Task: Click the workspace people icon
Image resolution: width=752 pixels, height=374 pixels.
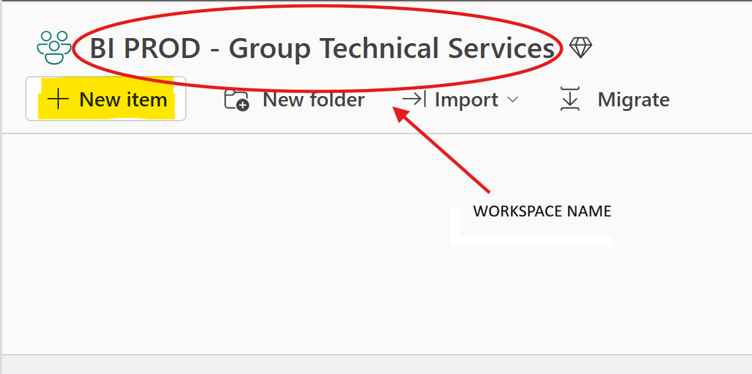Action: tap(54, 47)
